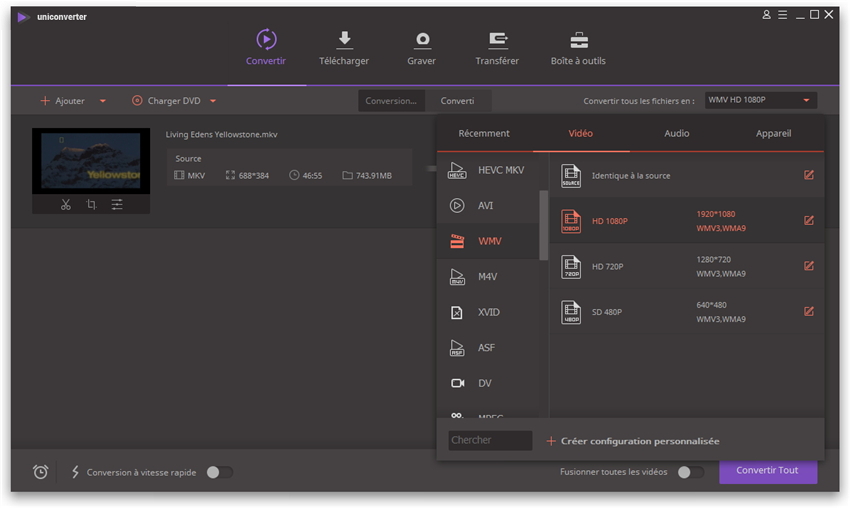Switch to the Audio tab
The height and width of the screenshot is (508, 850).
pos(677,133)
